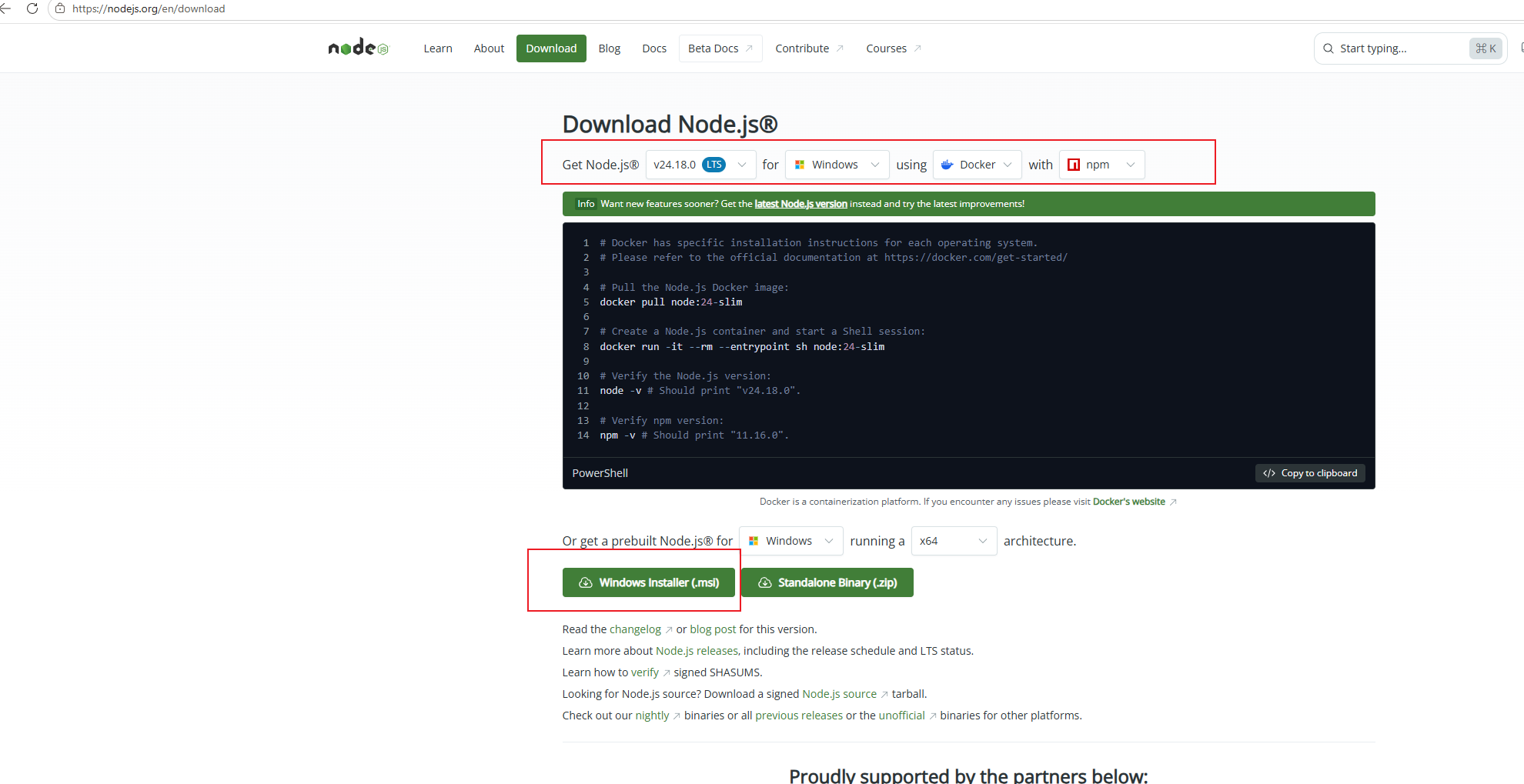Image resolution: width=1524 pixels, height=784 pixels.
Task: Click the ⌘K keyboard shortcut badge
Action: pos(1486,48)
